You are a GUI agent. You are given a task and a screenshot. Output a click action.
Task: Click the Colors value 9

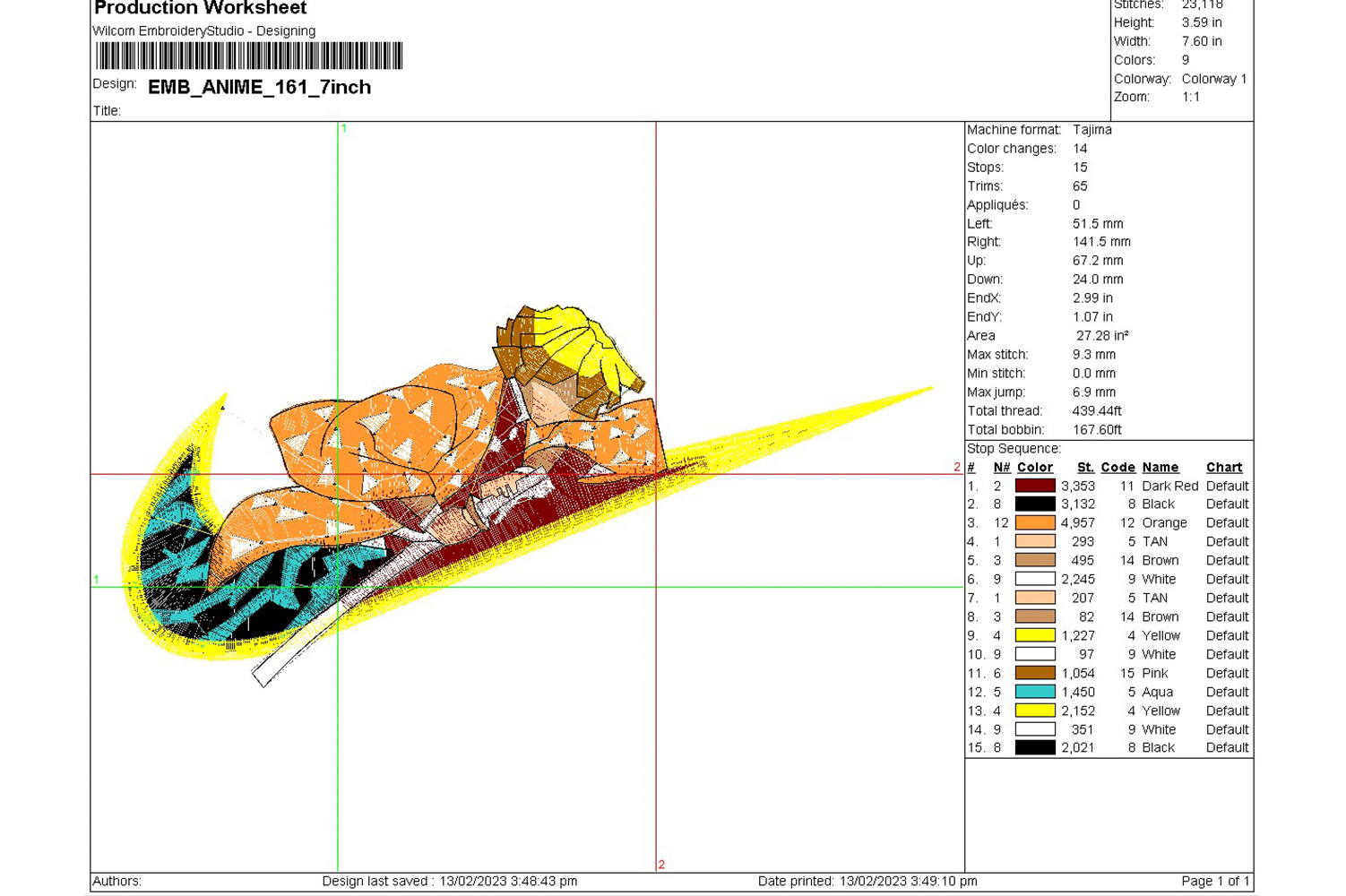(1186, 60)
